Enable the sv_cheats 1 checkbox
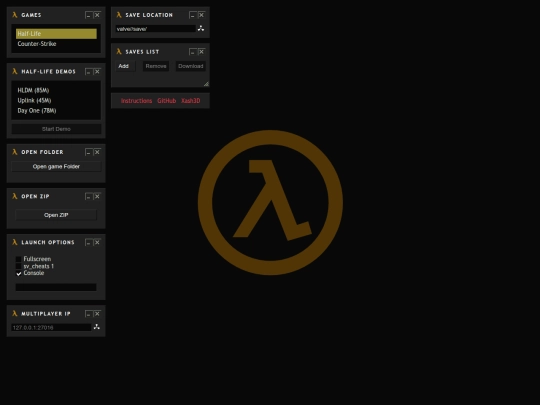This screenshot has height=405, width=540. tap(19, 266)
